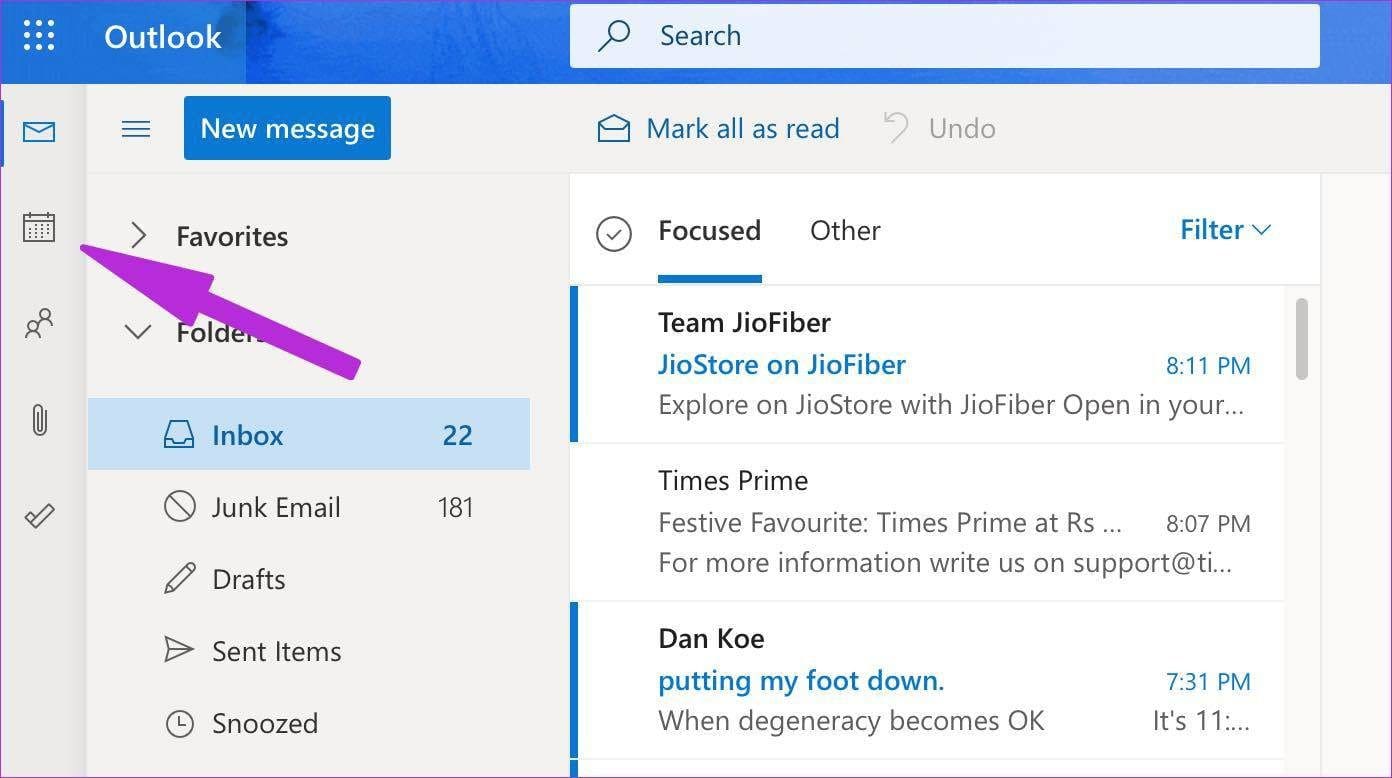Open the Filter dropdown
This screenshot has height=778, width=1392.
coord(1224,229)
